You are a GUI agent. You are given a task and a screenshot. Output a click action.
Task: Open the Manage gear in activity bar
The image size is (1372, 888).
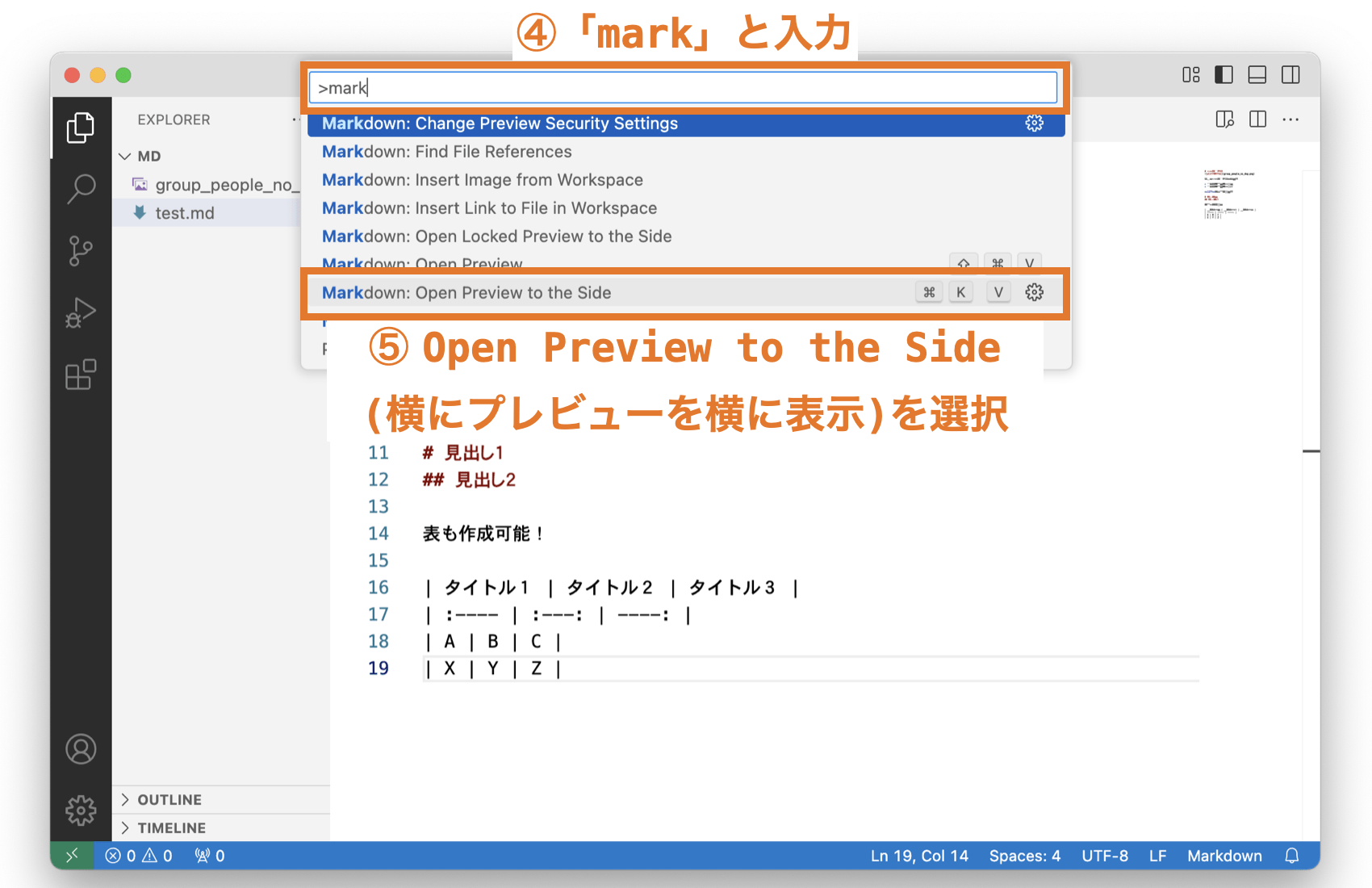tap(81, 810)
